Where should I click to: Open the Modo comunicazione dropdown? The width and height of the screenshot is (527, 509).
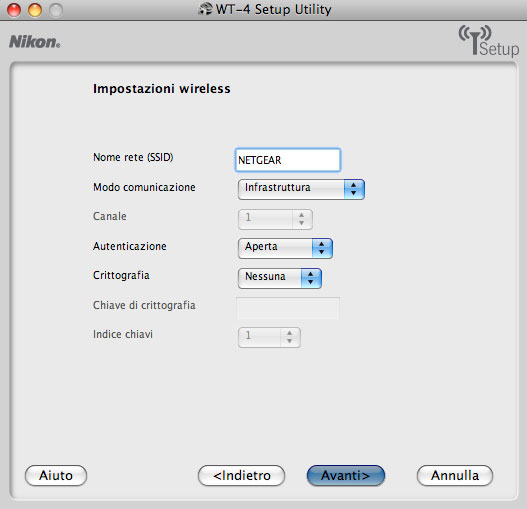301,189
